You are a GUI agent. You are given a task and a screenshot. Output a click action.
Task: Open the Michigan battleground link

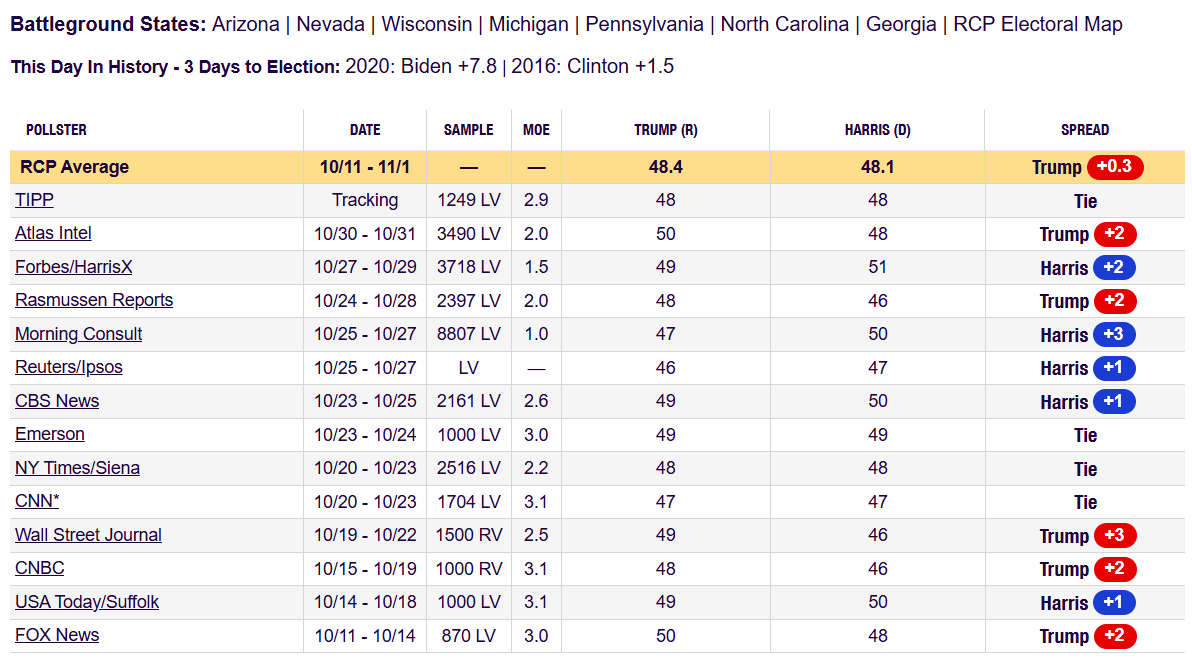click(x=528, y=24)
